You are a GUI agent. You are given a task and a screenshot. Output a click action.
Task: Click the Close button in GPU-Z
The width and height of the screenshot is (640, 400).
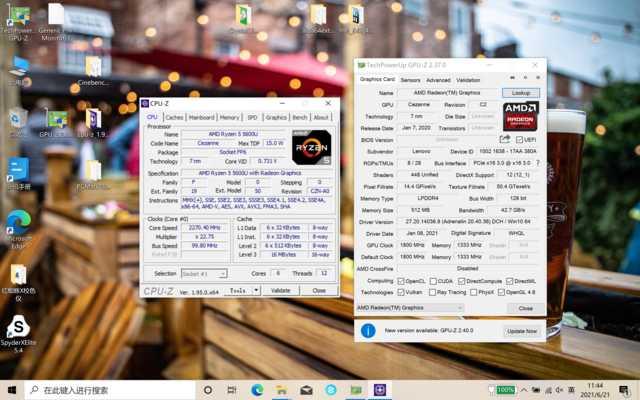pos(525,308)
